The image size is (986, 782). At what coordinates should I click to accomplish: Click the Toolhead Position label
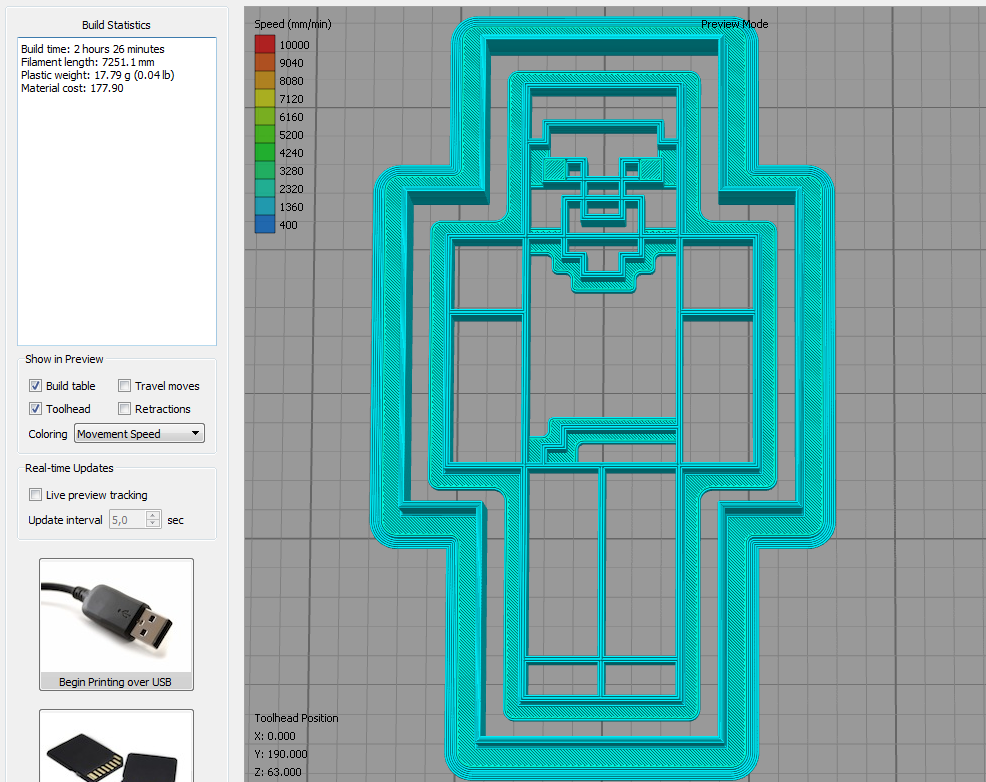296,718
